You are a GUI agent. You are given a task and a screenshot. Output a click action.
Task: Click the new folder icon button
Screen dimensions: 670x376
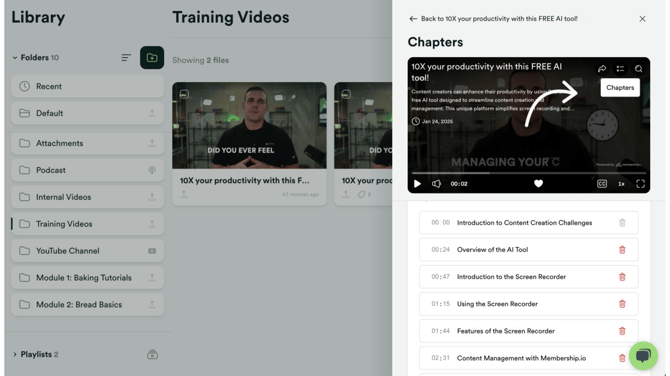coord(152,58)
